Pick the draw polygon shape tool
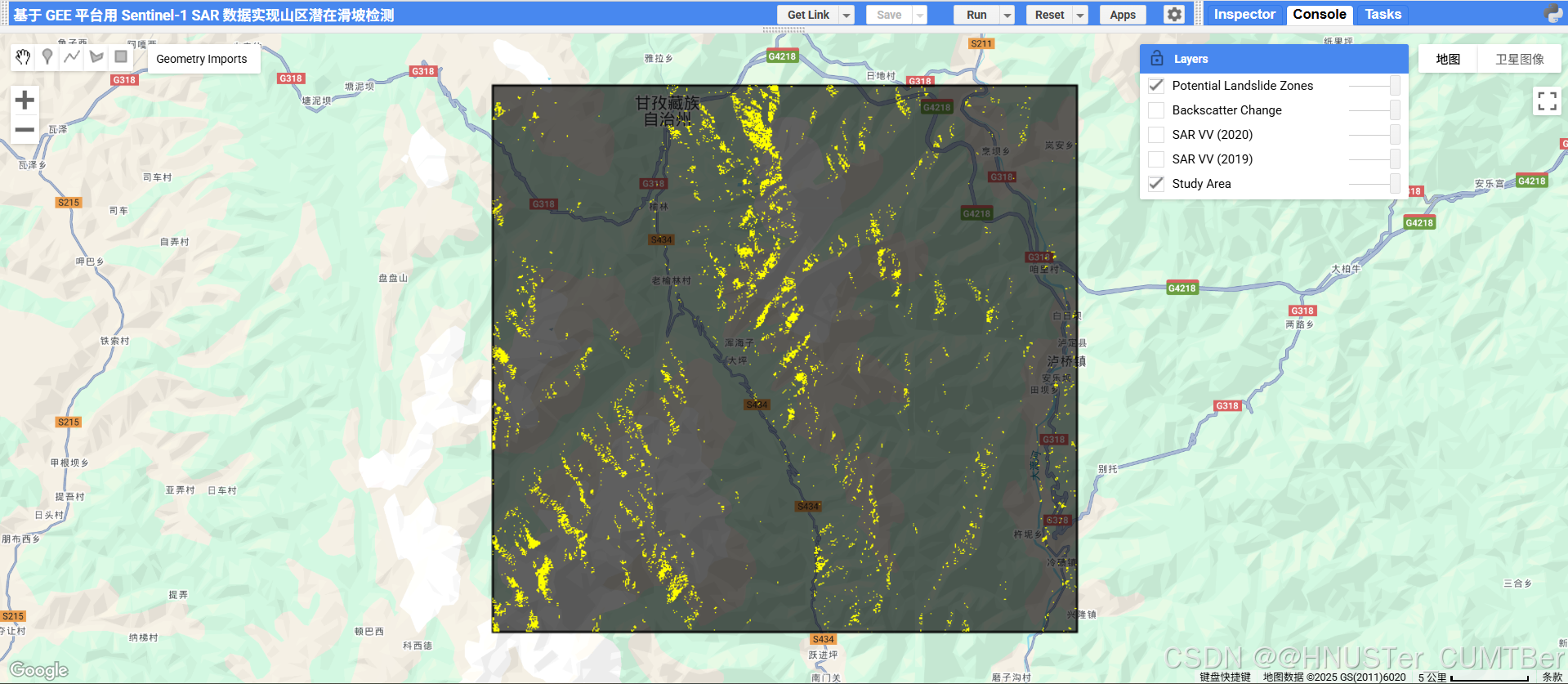The width and height of the screenshot is (1568, 684). [x=96, y=56]
